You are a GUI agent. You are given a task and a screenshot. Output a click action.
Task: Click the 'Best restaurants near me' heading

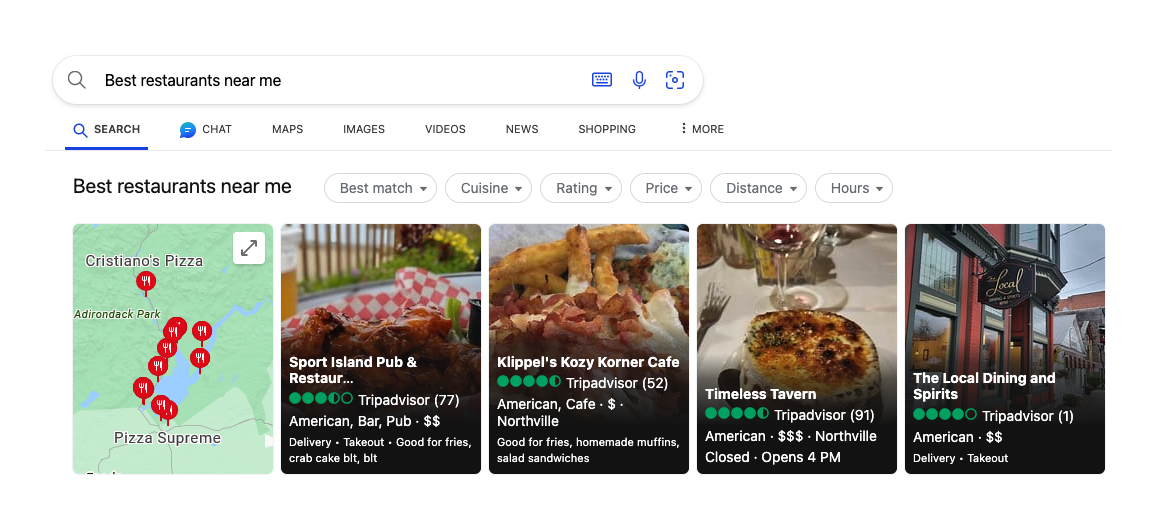pos(182,187)
